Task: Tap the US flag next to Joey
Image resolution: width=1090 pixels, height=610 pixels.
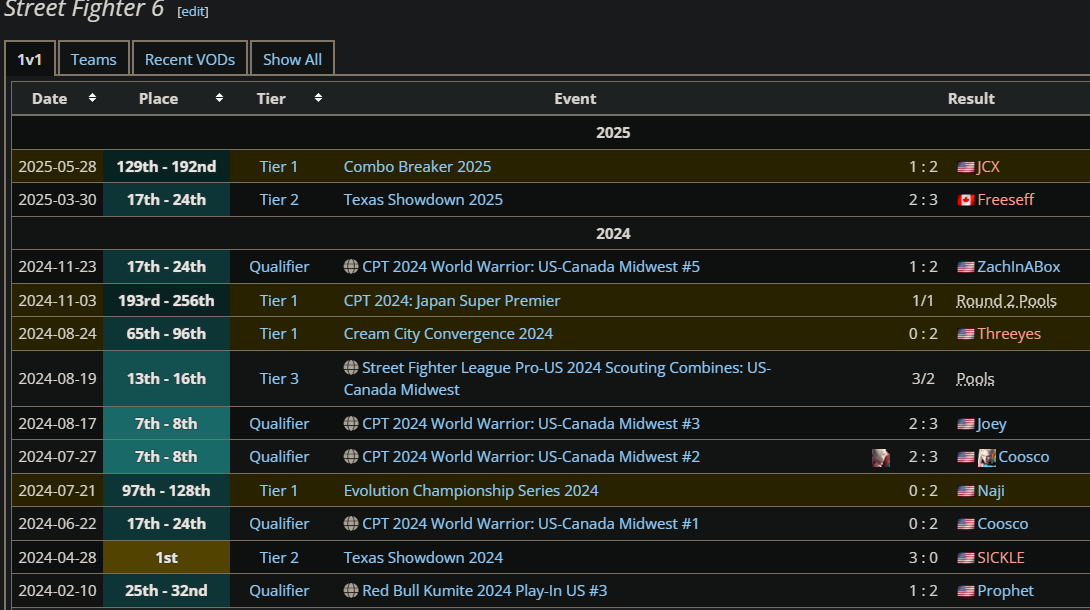Action: (966, 424)
